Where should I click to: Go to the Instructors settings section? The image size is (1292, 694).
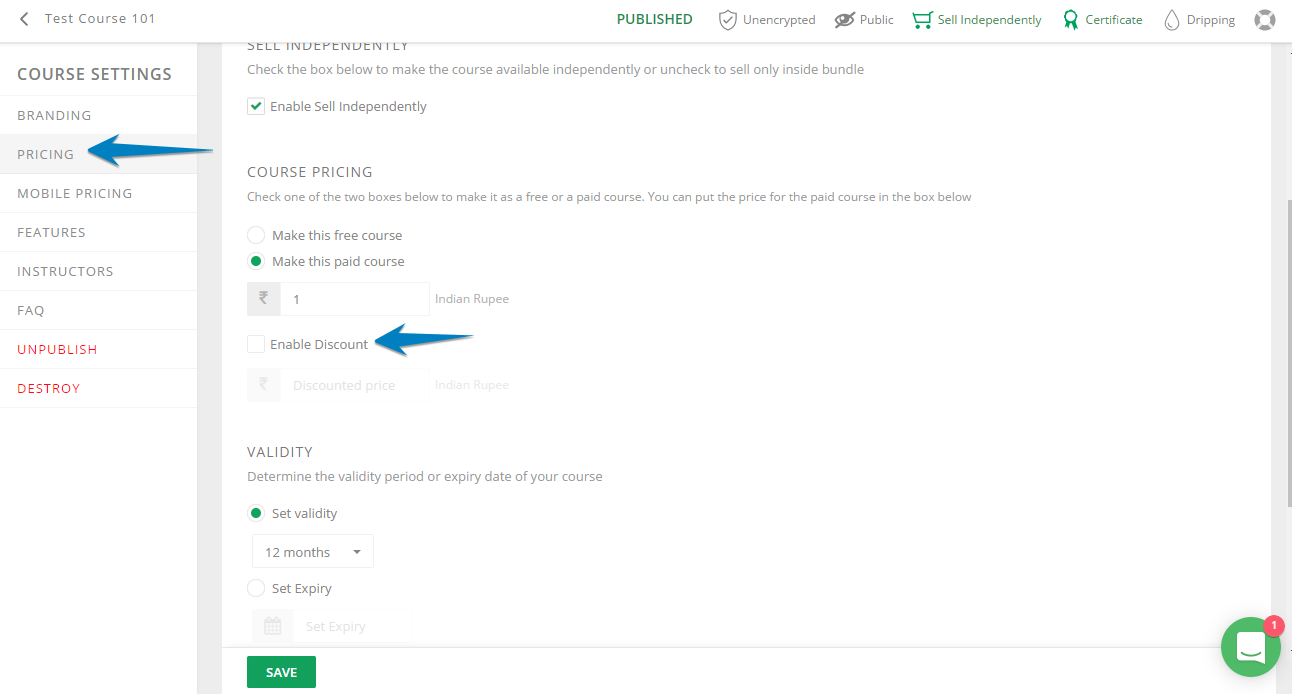[x=65, y=271]
